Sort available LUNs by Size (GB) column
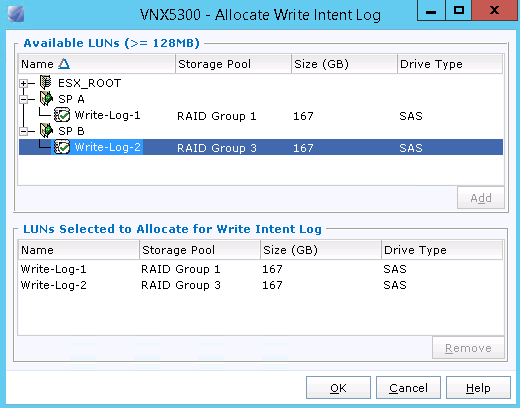Image resolution: width=520 pixels, height=408 pixels. pyautogui.click(x=344, y=64)
